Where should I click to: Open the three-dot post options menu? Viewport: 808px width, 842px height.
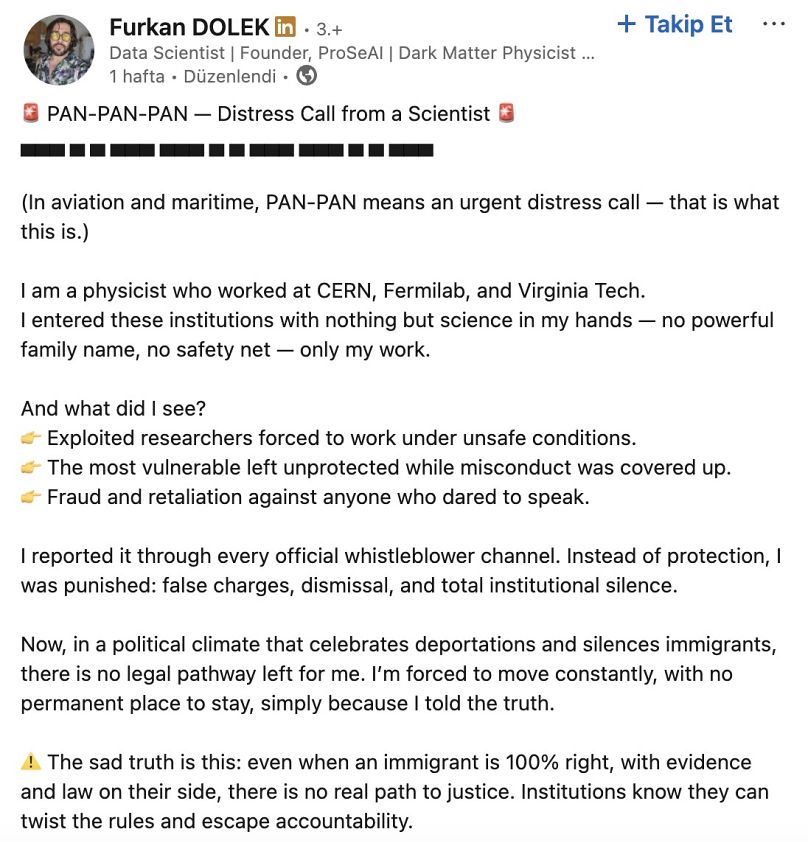(x=774, y=24)
